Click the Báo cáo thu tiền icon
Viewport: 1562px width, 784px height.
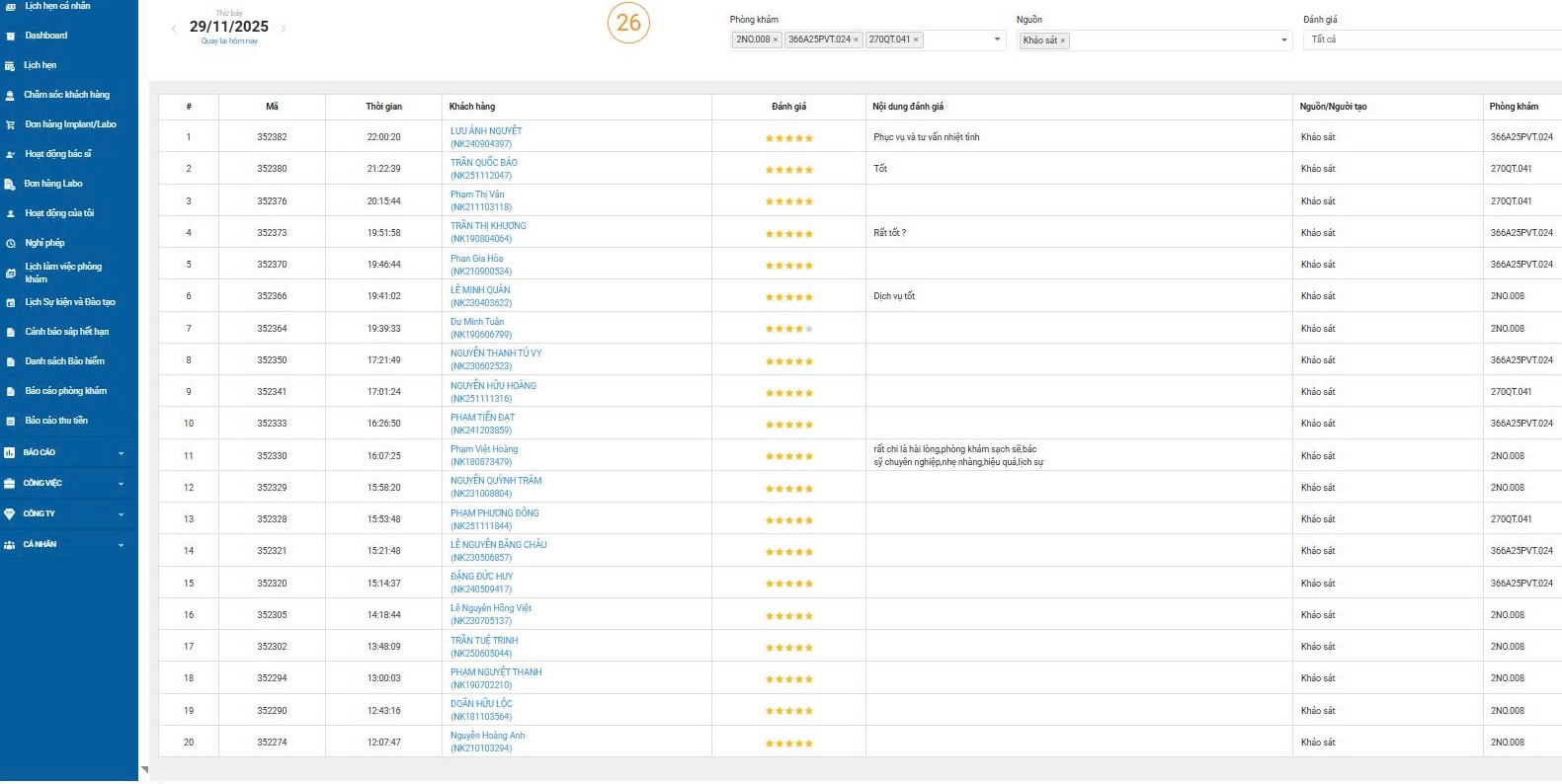pyautogui.click(x=10, y=421)
